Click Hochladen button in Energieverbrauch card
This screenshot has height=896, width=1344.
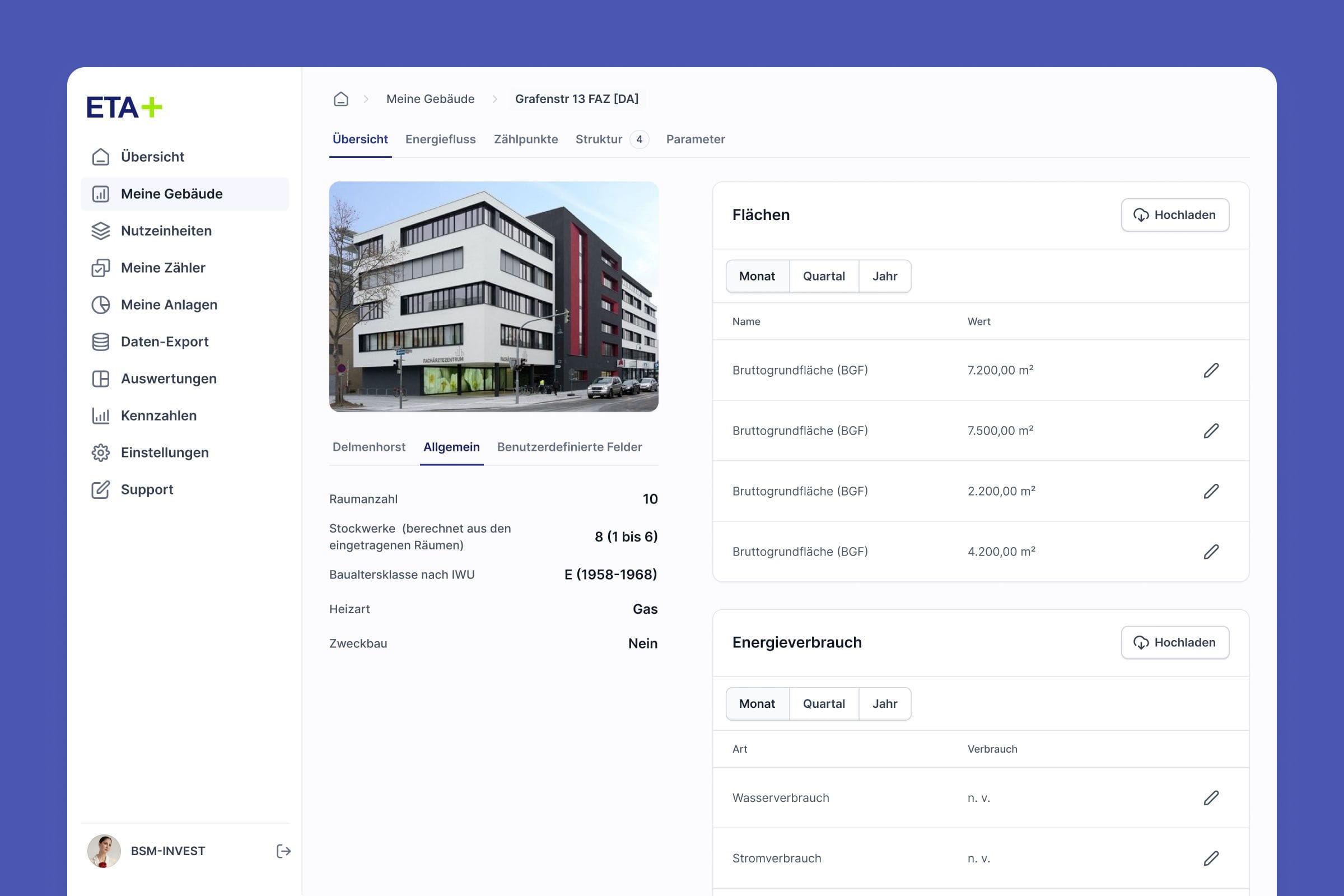tap(1175, 642)
